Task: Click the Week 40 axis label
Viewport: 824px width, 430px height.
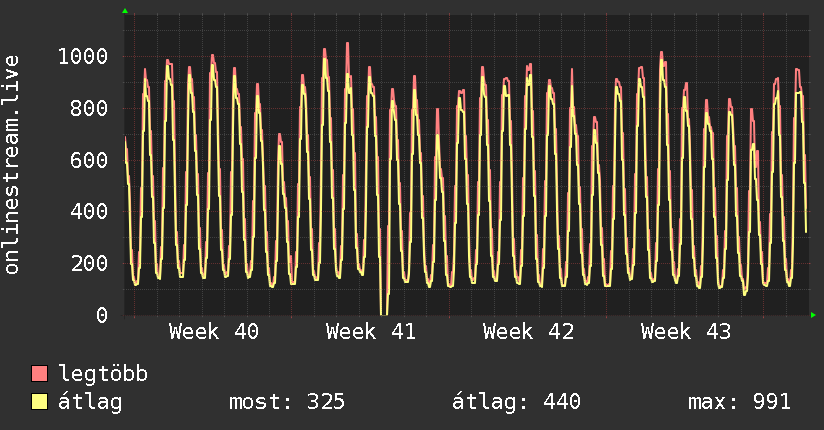Action: 214,332
